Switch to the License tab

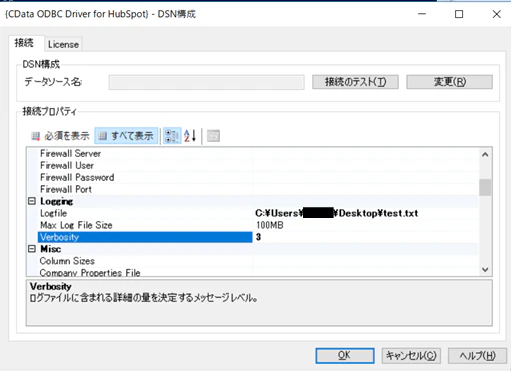63,44
